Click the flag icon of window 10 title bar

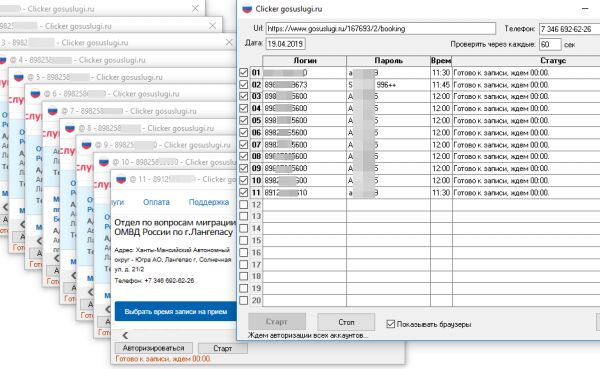click(104, 162)
